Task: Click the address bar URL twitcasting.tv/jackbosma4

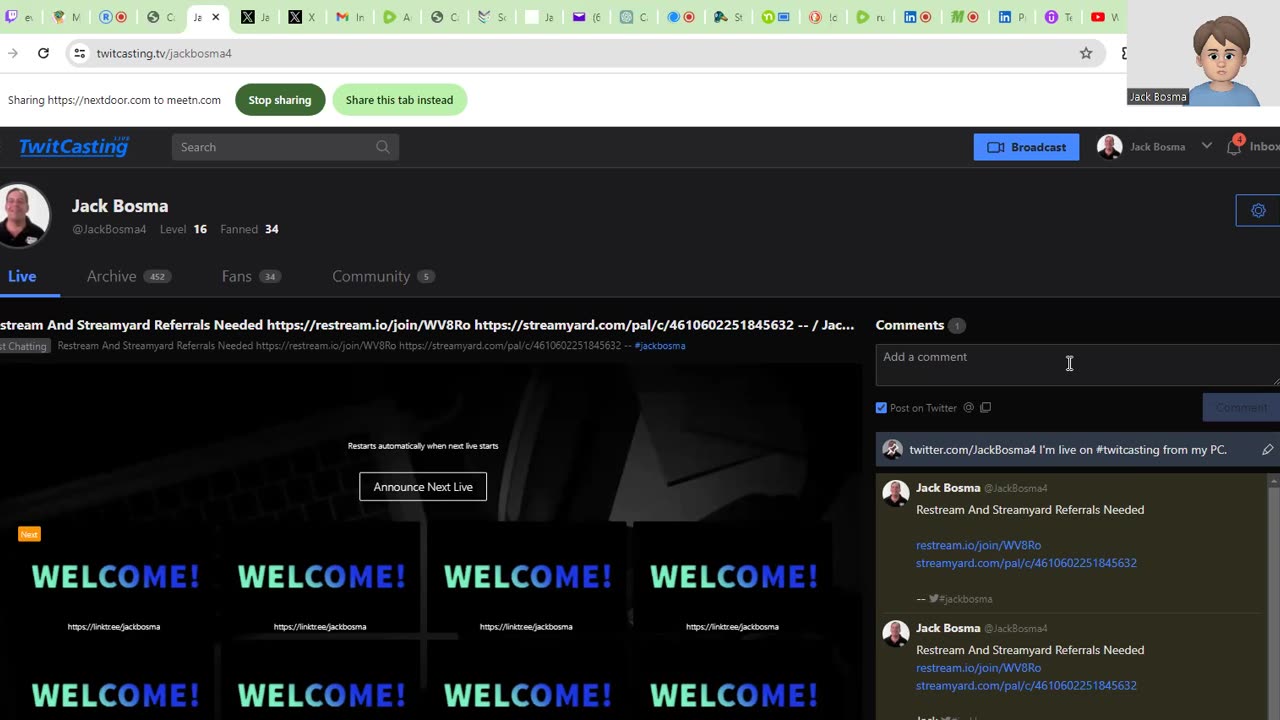Action: pos(164,53)
